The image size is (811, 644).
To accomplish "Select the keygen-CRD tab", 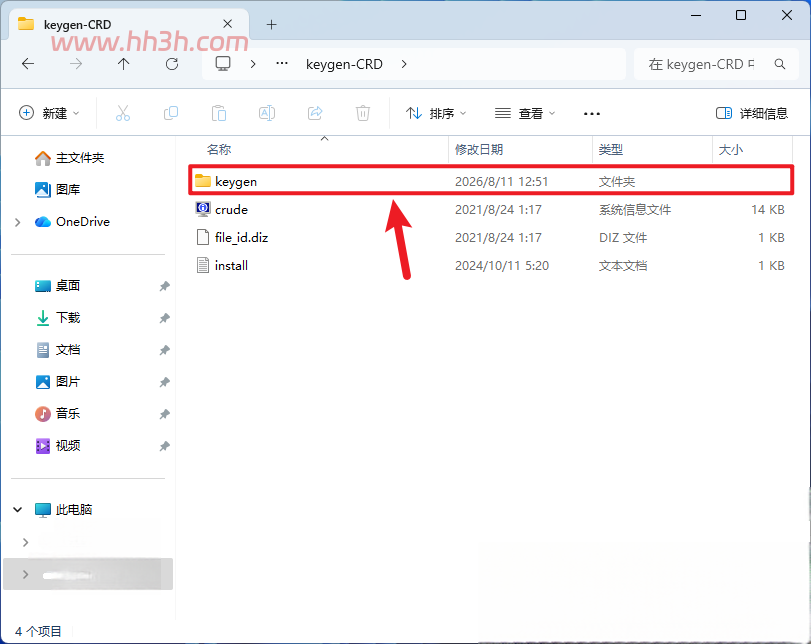I will pos(129,24).
